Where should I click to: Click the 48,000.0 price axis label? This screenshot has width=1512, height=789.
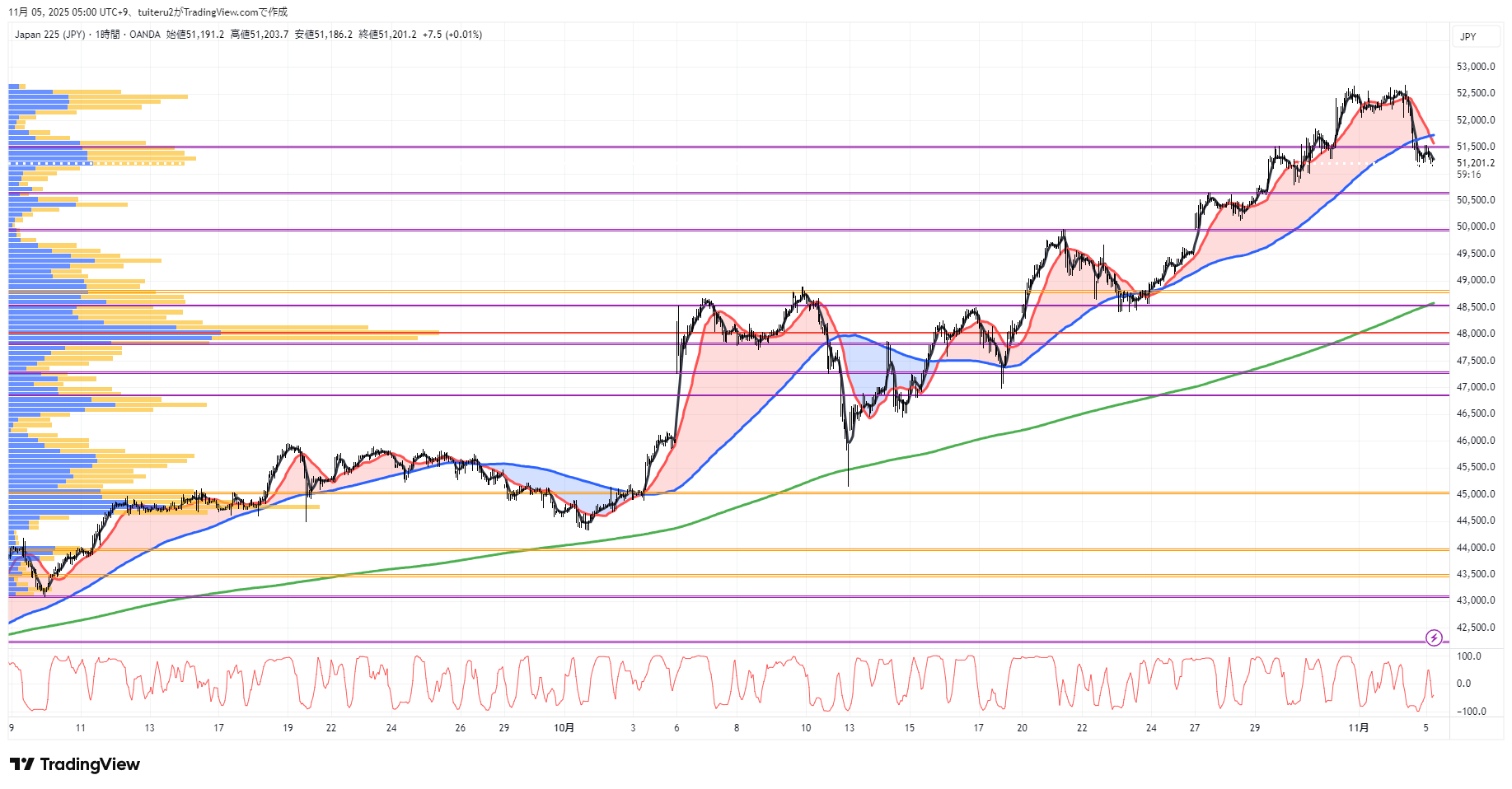[1475, 334]
